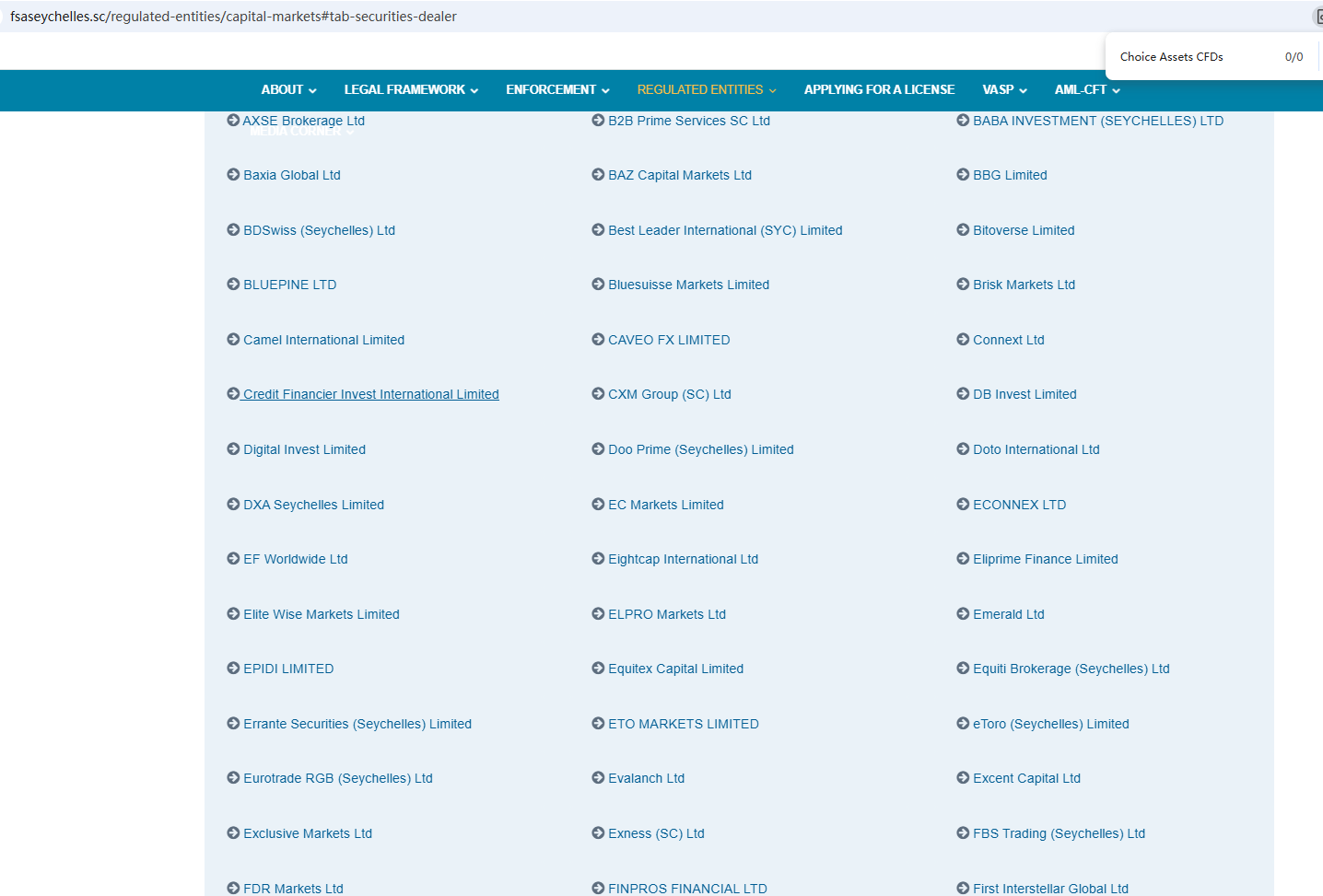
Task: Expand the ABOUT dropdown menu
Action: [x=288, y=89]
